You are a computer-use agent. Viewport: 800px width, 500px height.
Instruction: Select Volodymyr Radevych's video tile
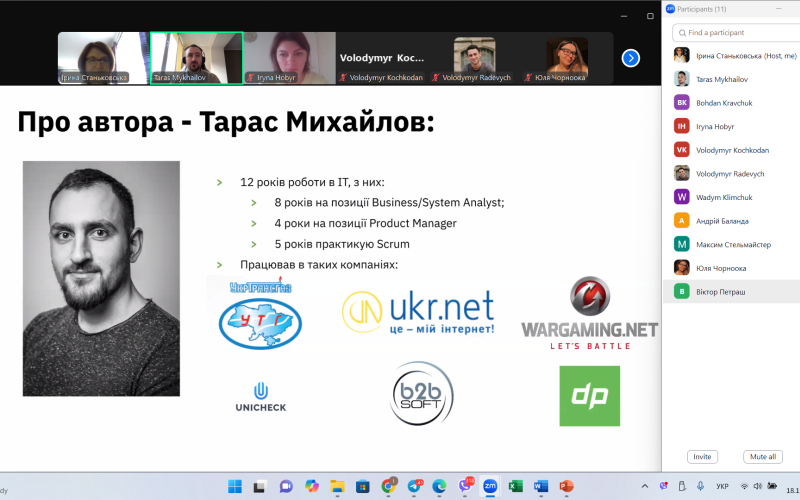(x=474, y=58)
